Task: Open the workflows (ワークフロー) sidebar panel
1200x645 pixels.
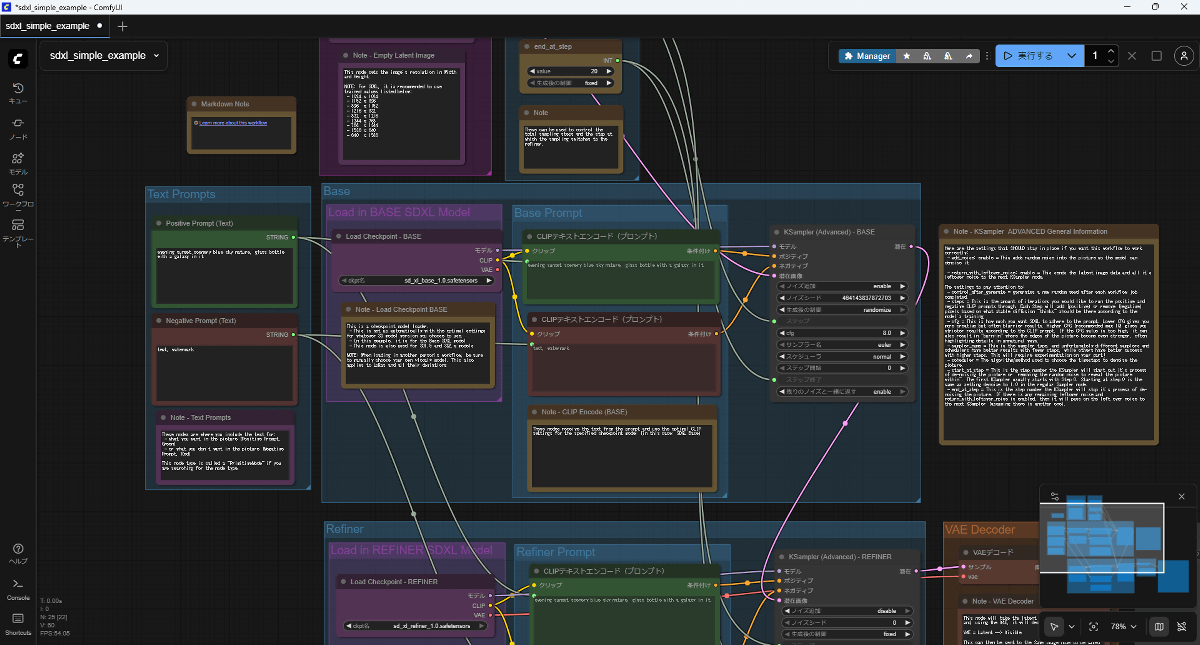Action: pos(18,195)
